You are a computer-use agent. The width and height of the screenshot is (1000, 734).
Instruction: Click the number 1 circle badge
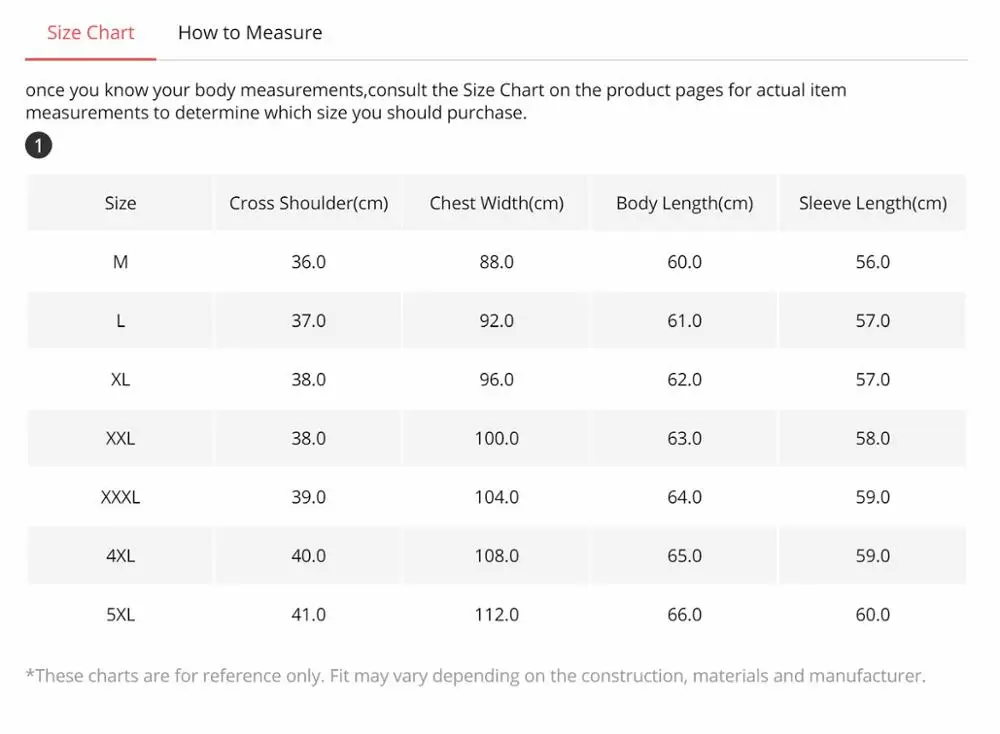38,147
